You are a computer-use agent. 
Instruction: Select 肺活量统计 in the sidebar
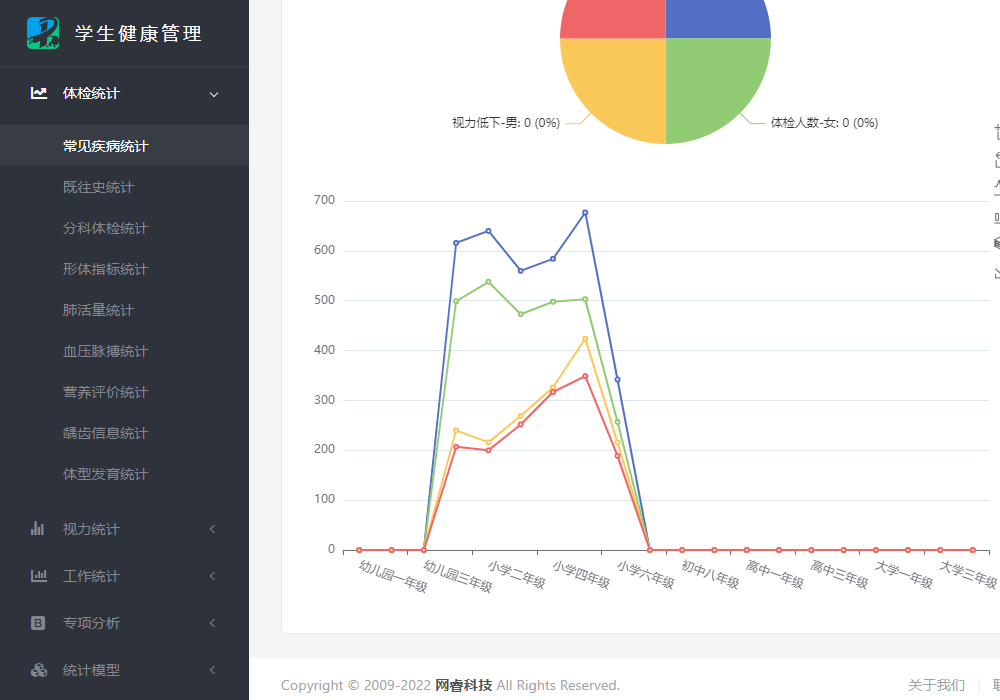98,310
